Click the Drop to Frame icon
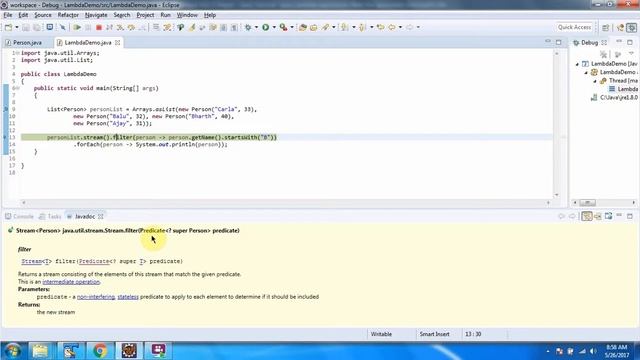Screen dimensions: 640x360 (156, 27)
